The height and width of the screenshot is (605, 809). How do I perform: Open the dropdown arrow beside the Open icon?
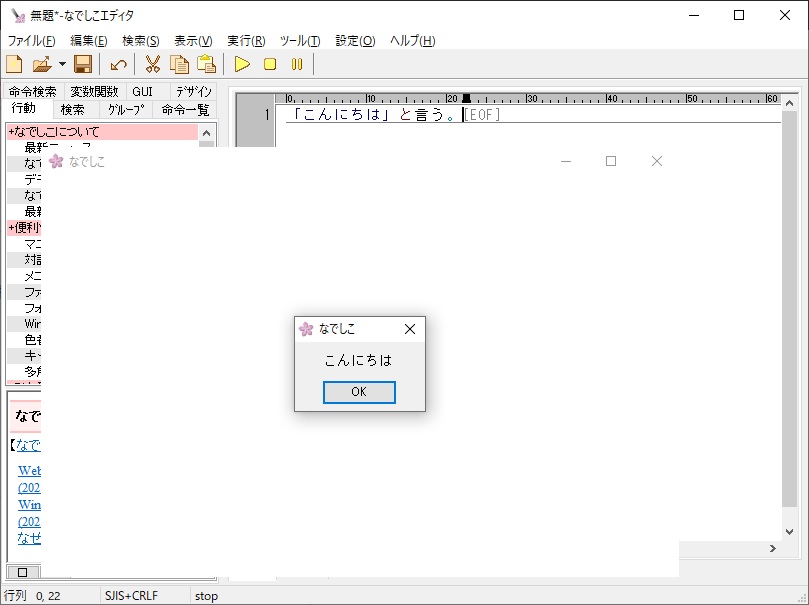click(62, 65)
